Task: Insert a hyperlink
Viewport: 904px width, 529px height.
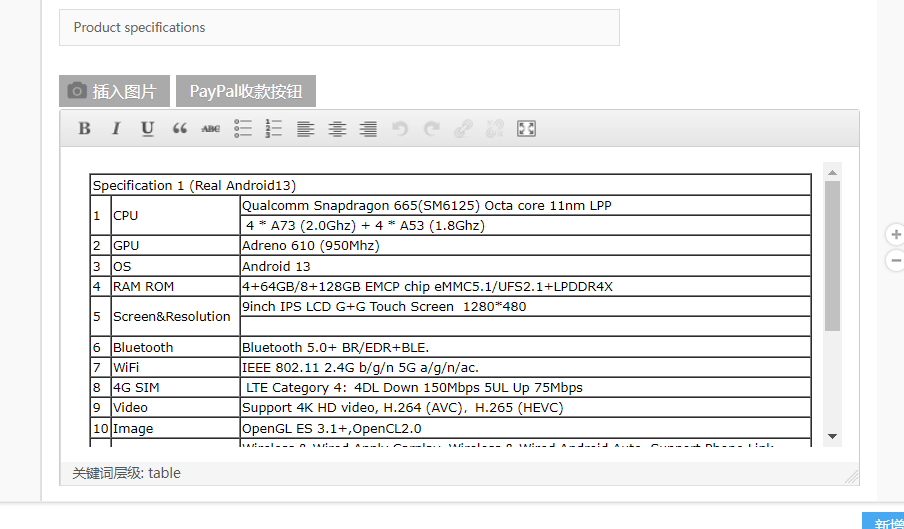Action: (x=462, y=128)
